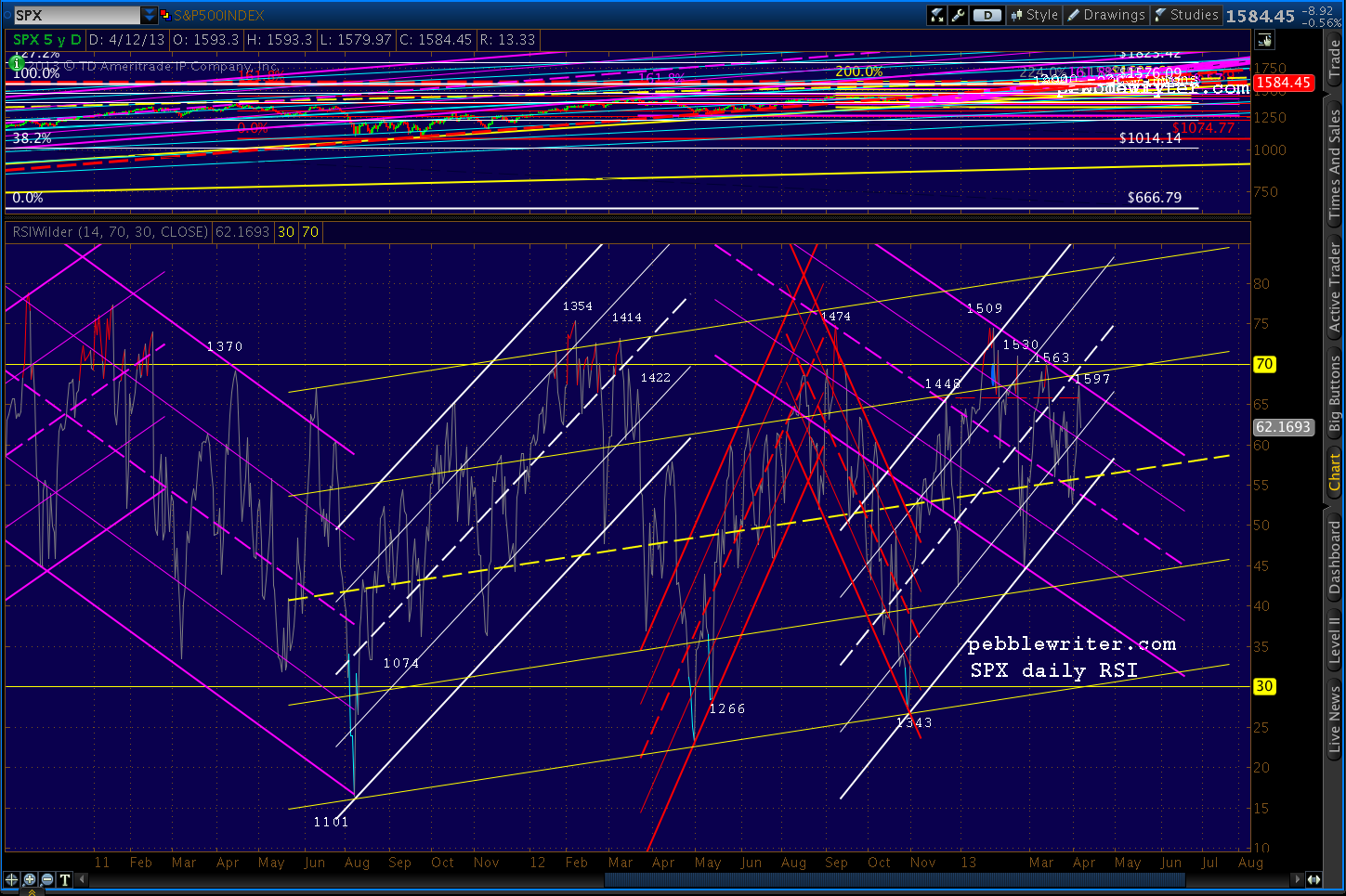Screen dimensions: 1346x896
Task: Toggle the Live News side panel
Action: pos(1335,718)
